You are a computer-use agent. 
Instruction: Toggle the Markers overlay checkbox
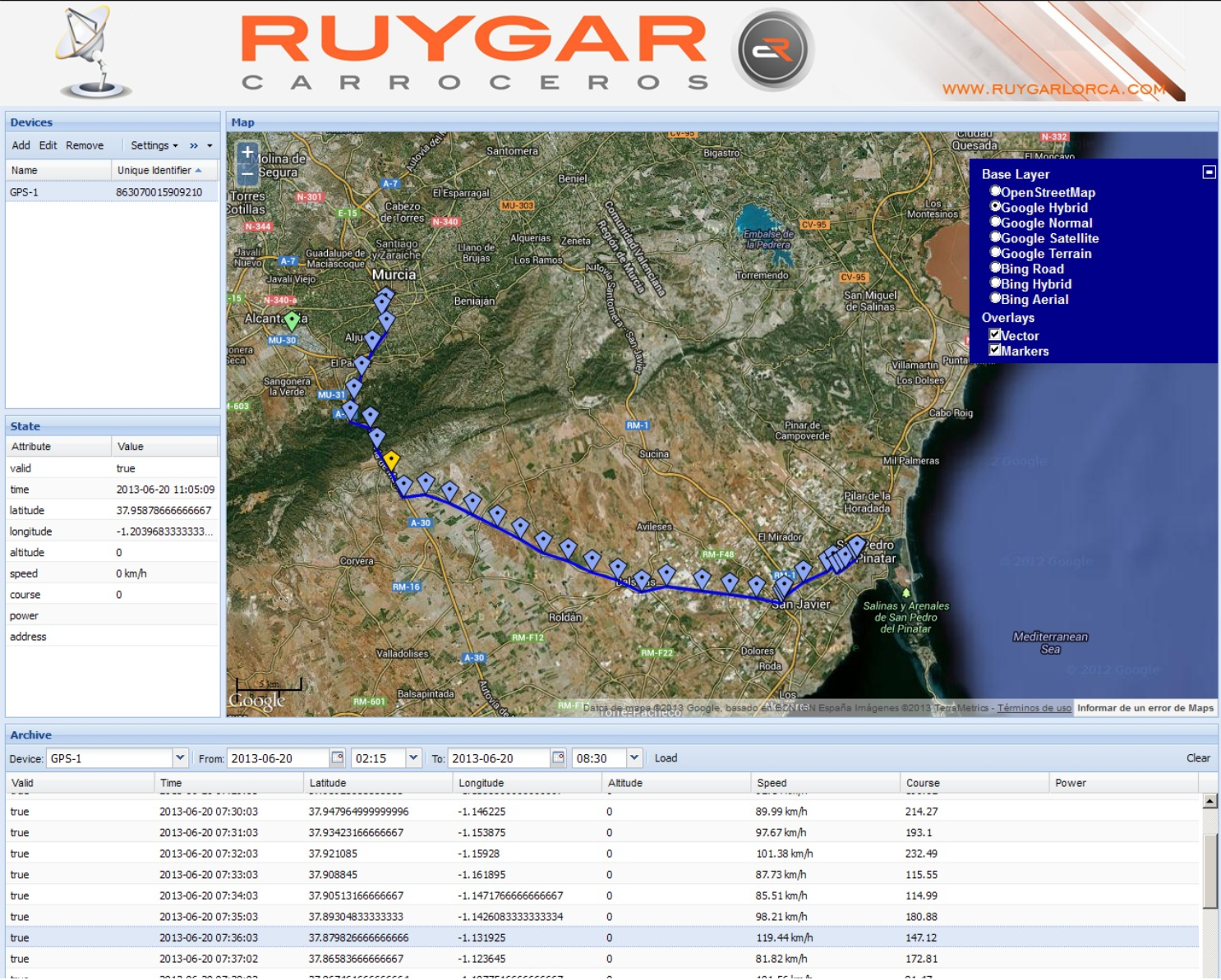click(995, 351)
